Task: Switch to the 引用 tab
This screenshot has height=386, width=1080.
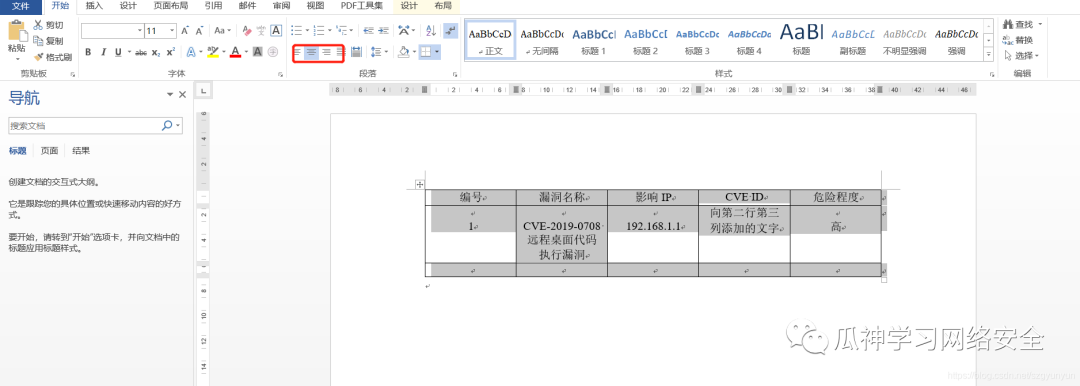Action: tap(214, 6)
